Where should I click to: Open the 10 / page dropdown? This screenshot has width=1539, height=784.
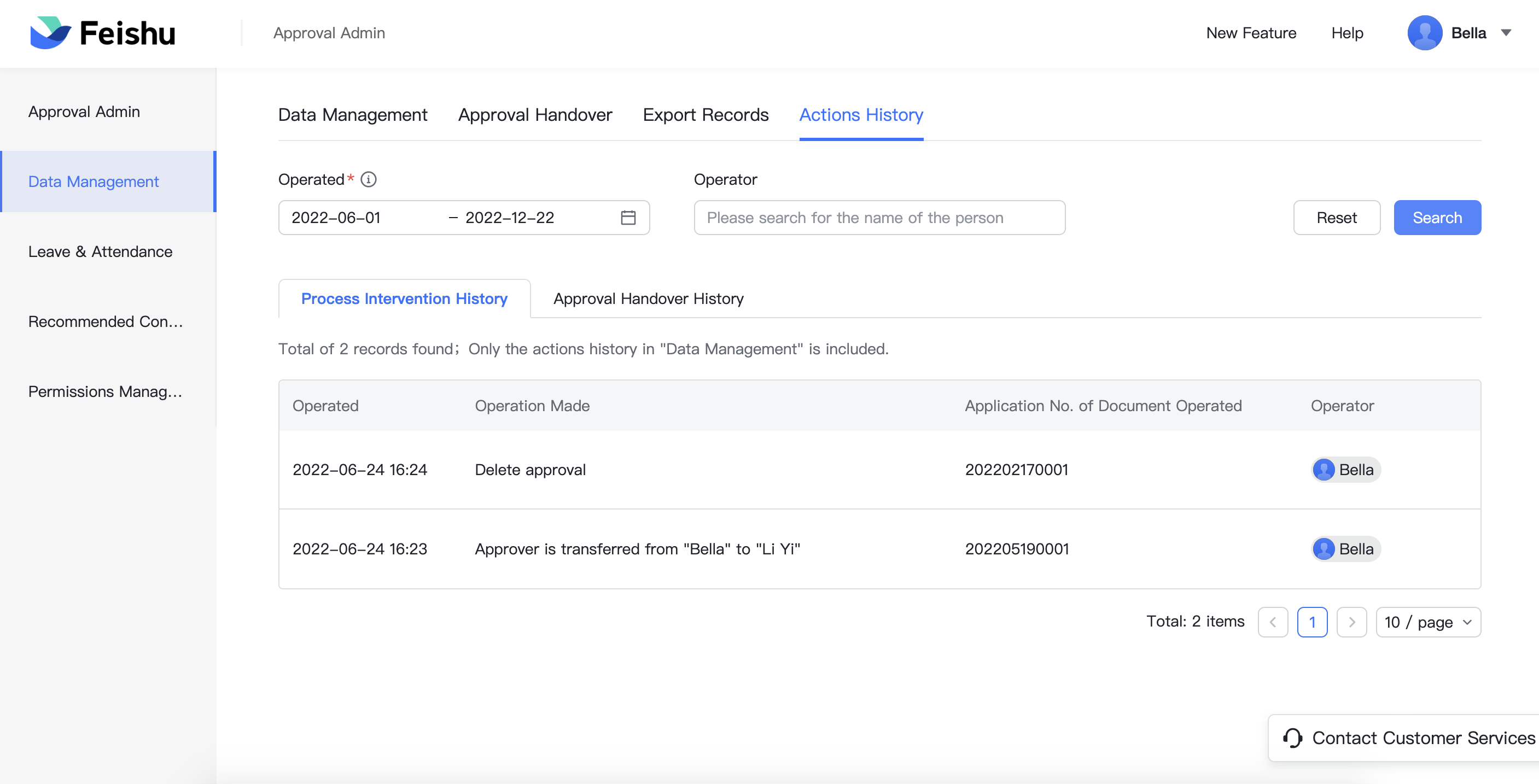[1427, 622]
